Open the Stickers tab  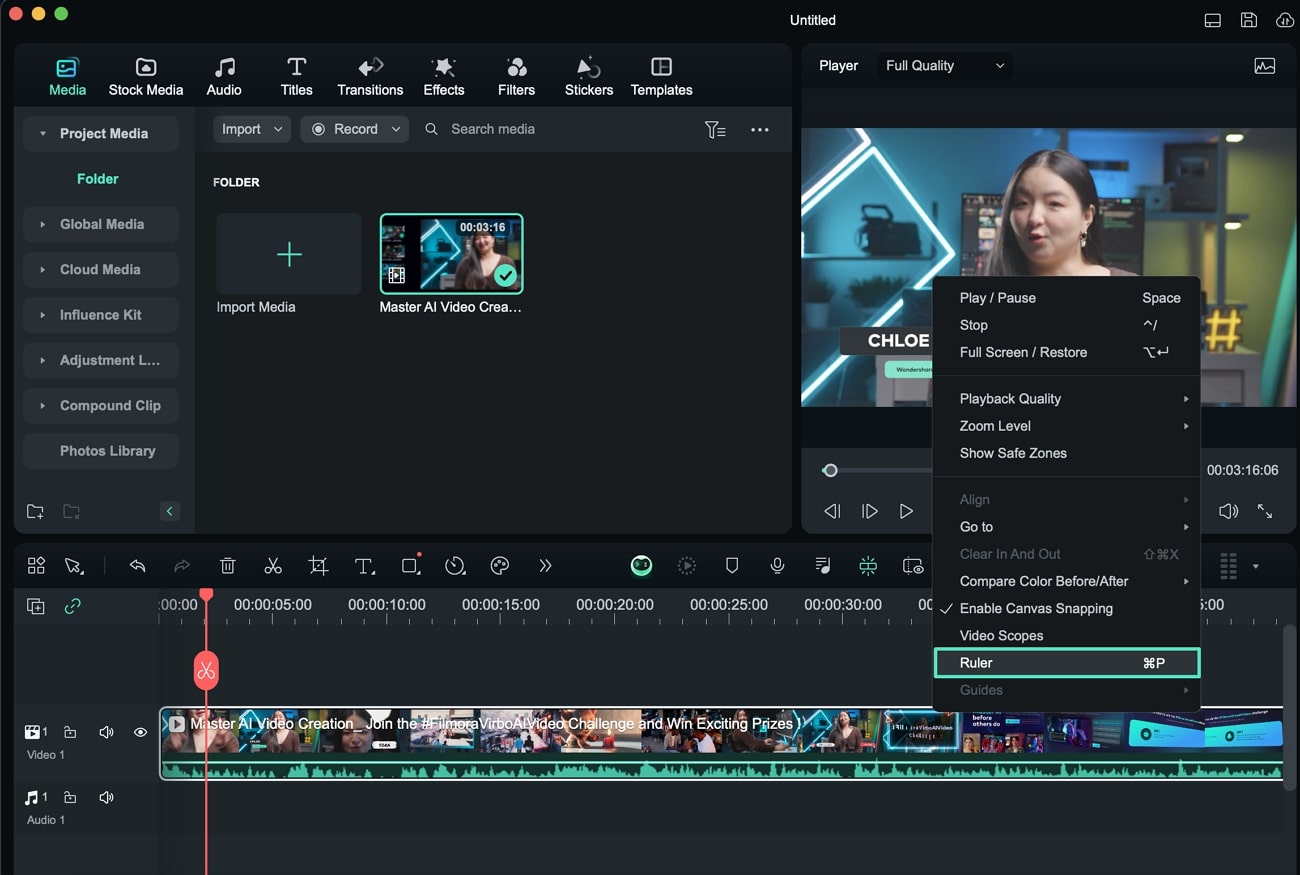point(588,77)
